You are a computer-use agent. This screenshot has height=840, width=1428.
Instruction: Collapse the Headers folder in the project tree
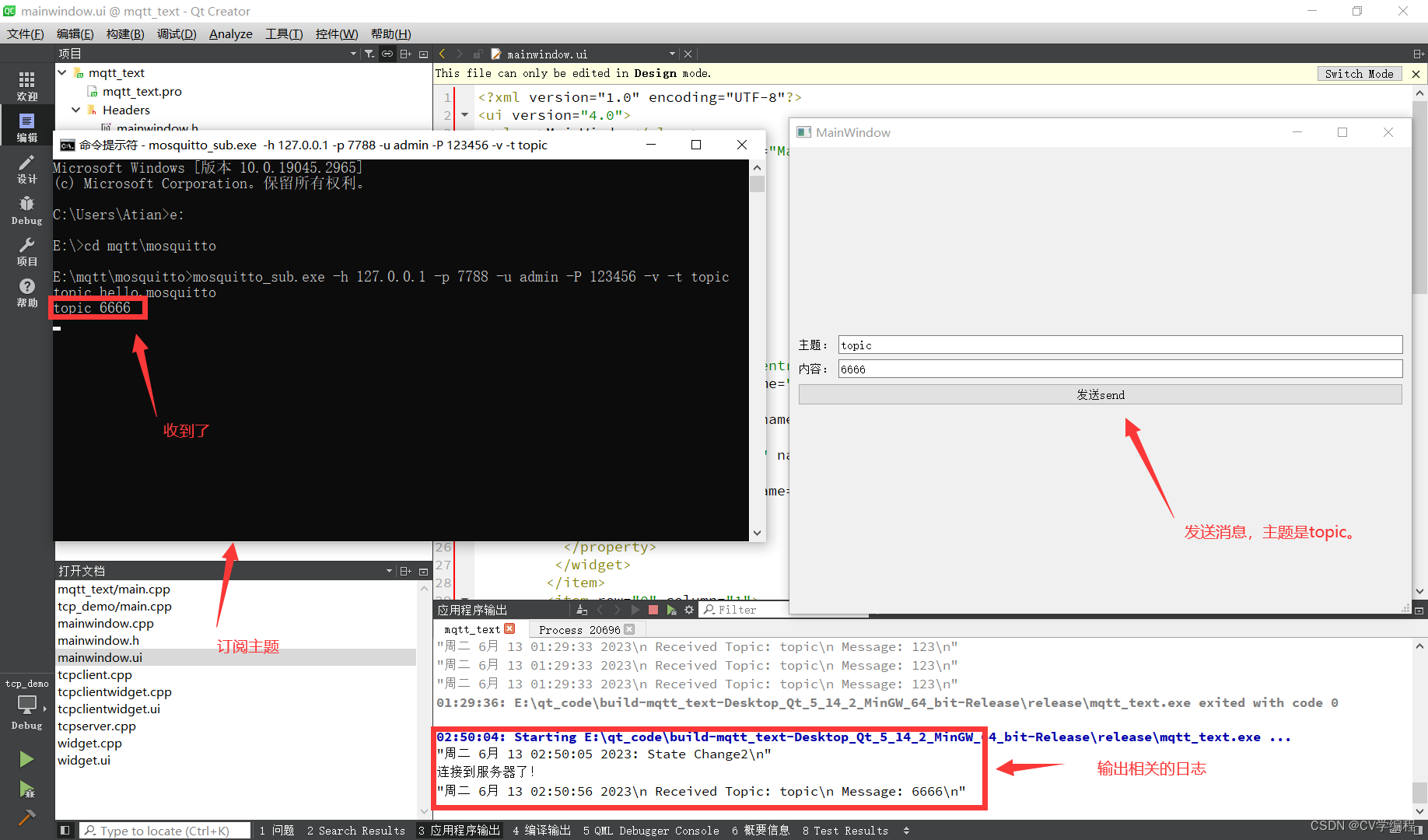[x=75, y=110]
